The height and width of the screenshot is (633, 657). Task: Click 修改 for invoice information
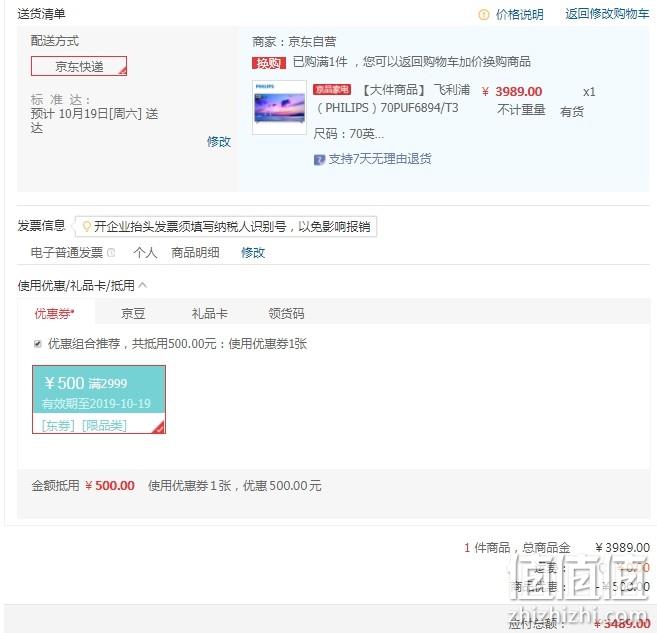(x=253, y=253)
